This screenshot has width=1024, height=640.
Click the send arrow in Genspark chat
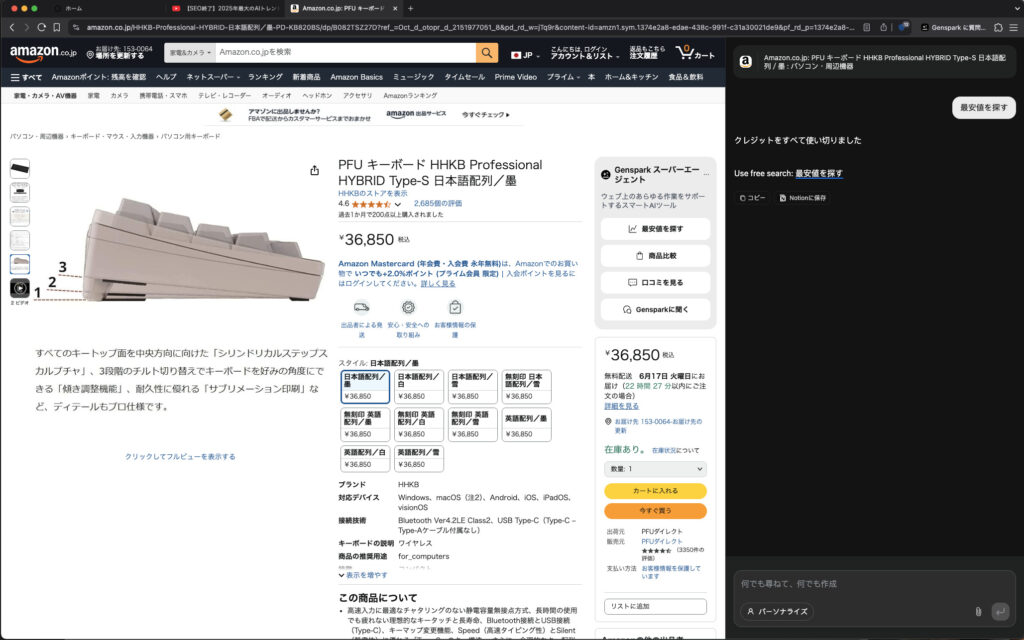tap(1000, 611)
